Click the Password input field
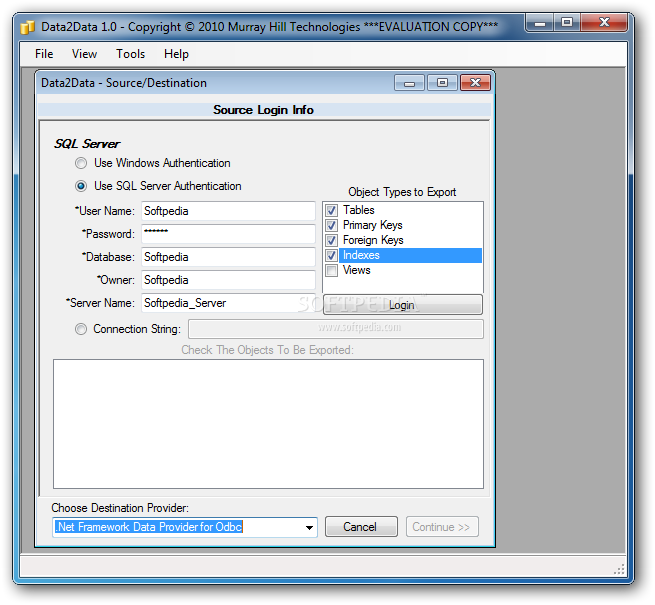 228,234
